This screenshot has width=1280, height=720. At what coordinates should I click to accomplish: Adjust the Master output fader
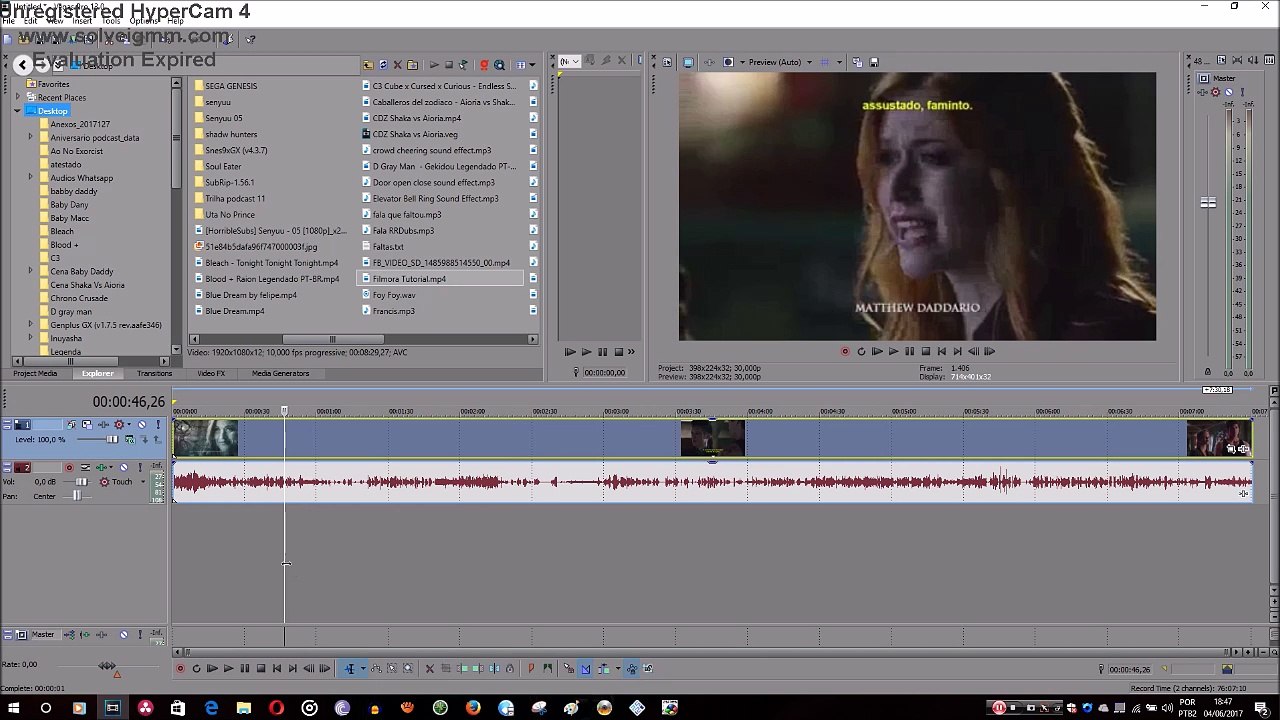pos(1208,203)
